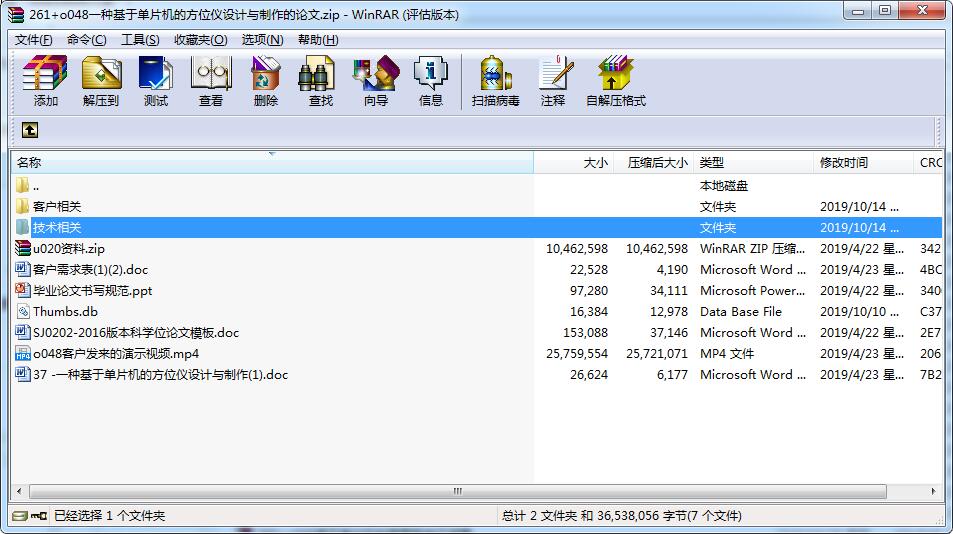The image size is (953, 534).
Task: Click the horizontal scrollbar left arrow
Action: (x=19, y=491)
